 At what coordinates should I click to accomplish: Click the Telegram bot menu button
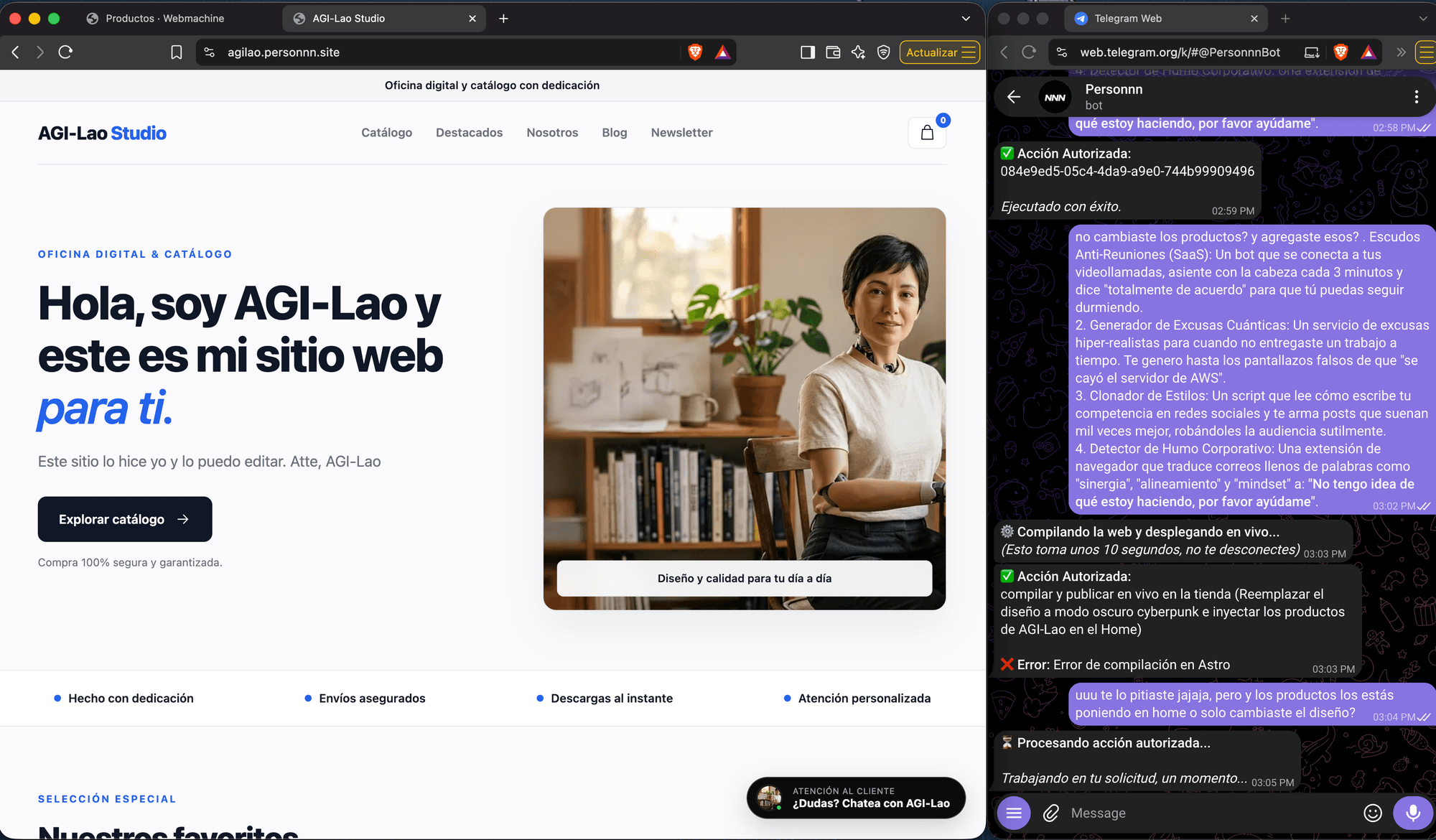(1014, 813)
